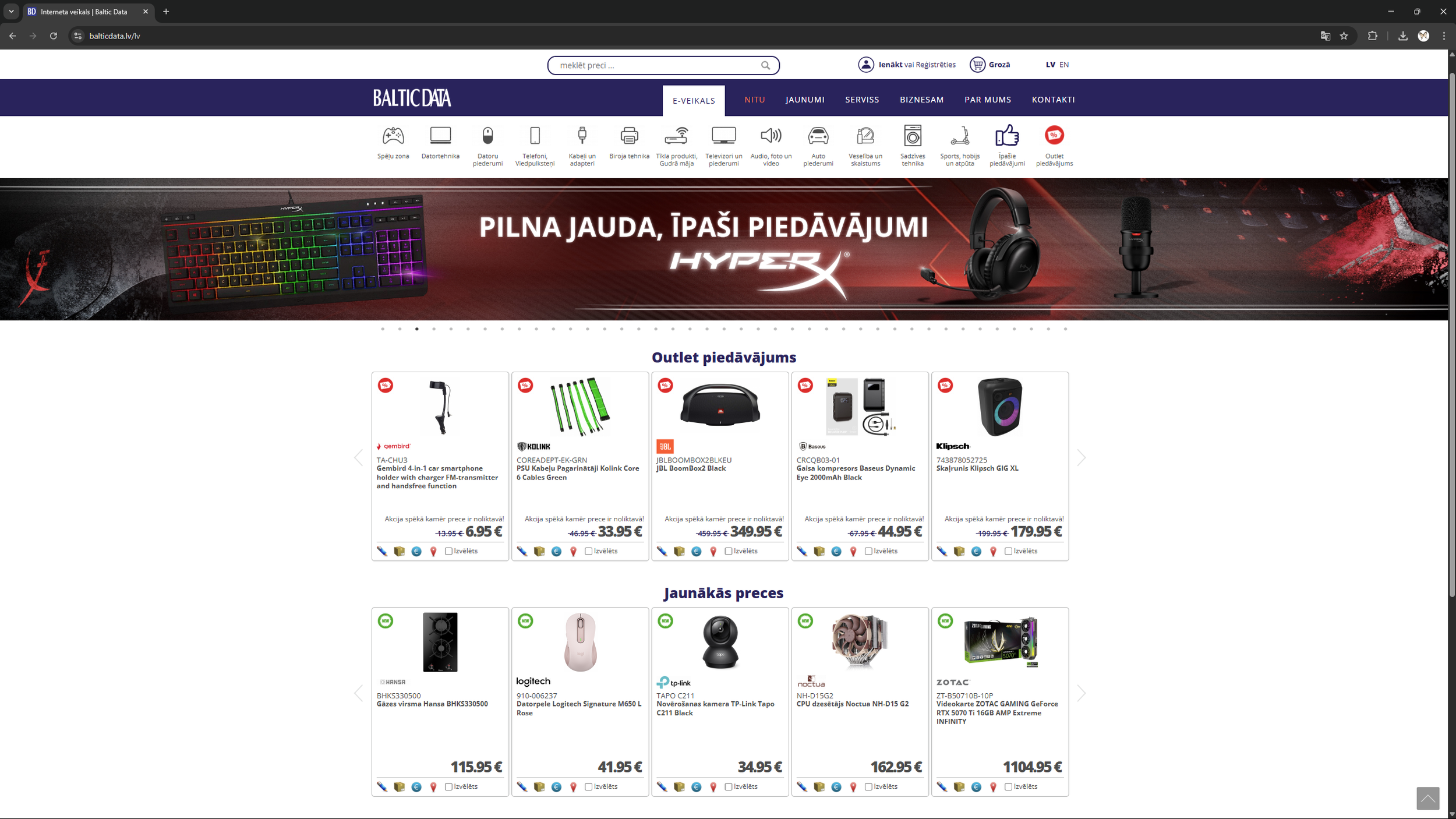Open the Kabeļi un adapteri category
The image size is (1456, 819).
click(x=582, y=146)
